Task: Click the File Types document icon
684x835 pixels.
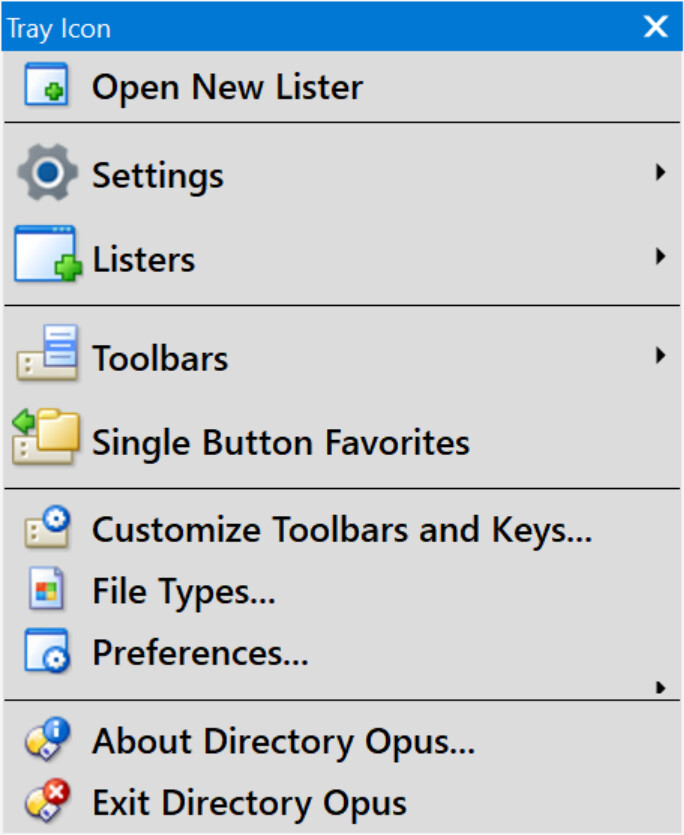Action: [46, 591]
